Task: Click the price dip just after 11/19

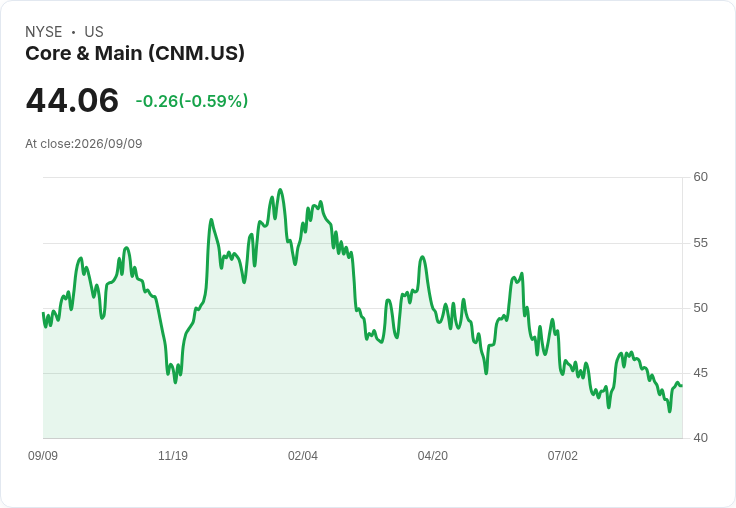Action: tap(176, 382)
